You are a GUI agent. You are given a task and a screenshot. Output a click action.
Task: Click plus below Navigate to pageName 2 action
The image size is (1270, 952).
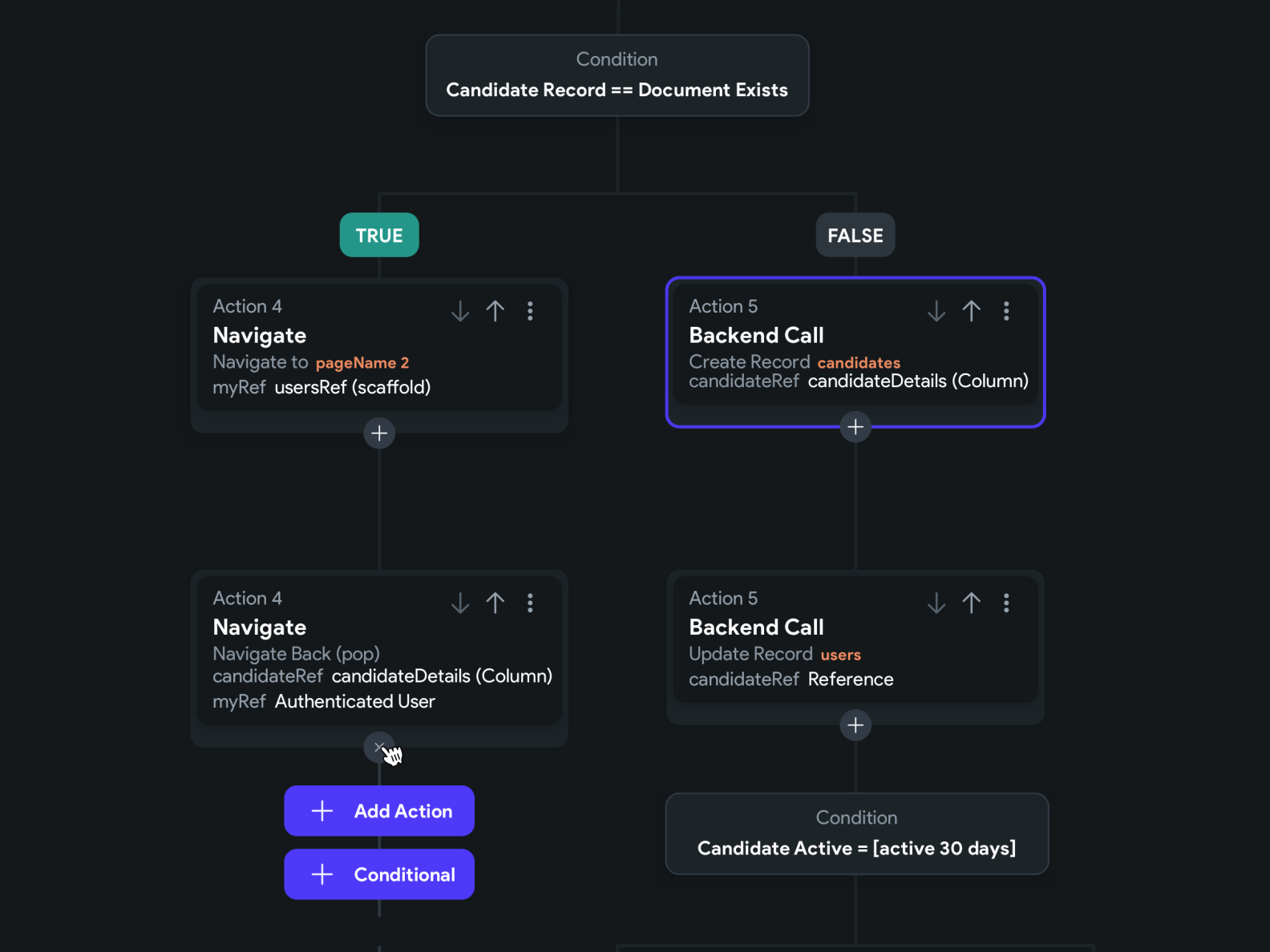[x=379, y=434]
